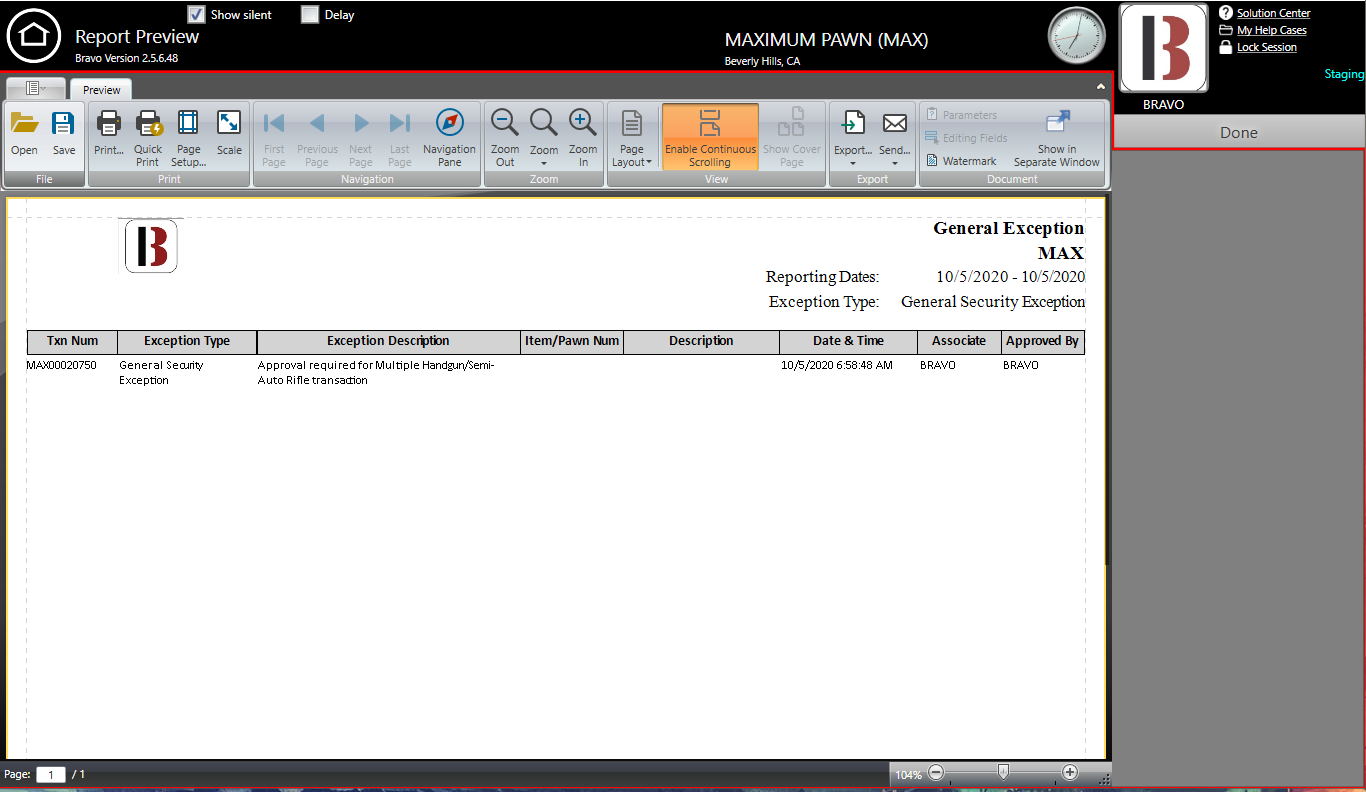
Task: Click the Exception Description column header
Action: [x=389, y=341]
